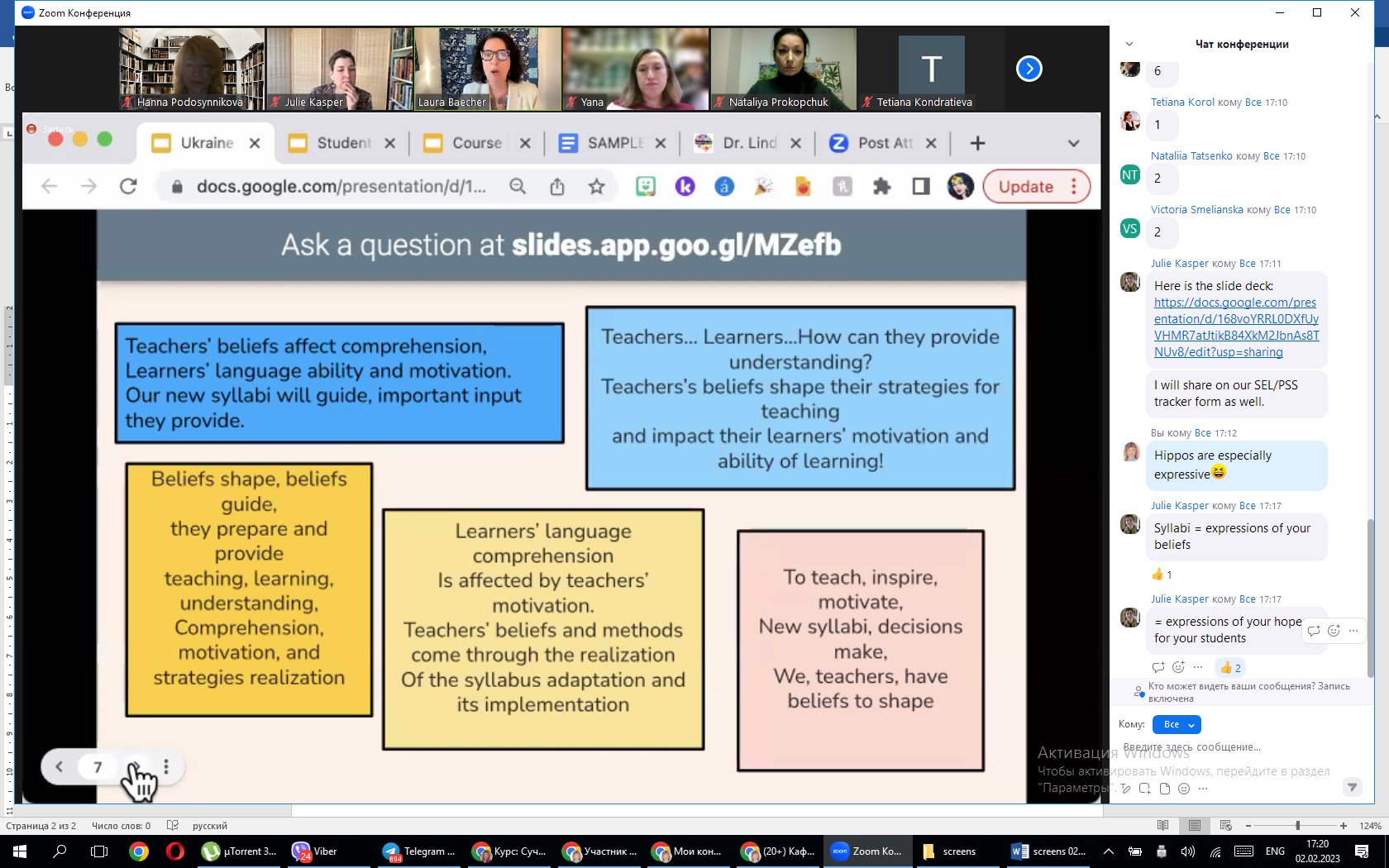The image size is (1389, 868).
Task: Send the chat message with arrow button
Action: coord(1352,787)
